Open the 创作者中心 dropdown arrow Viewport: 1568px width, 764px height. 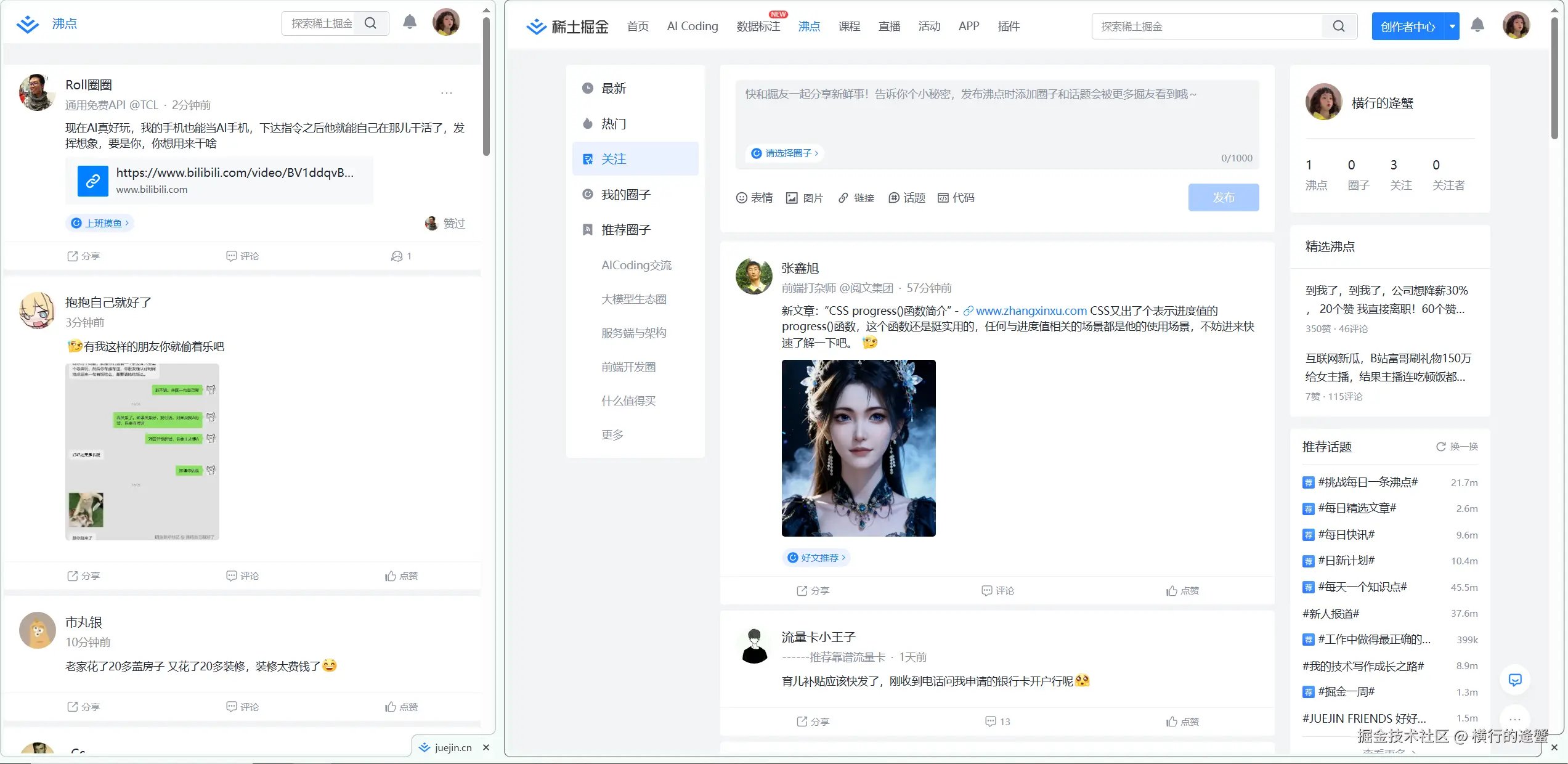pos(1453,26)
